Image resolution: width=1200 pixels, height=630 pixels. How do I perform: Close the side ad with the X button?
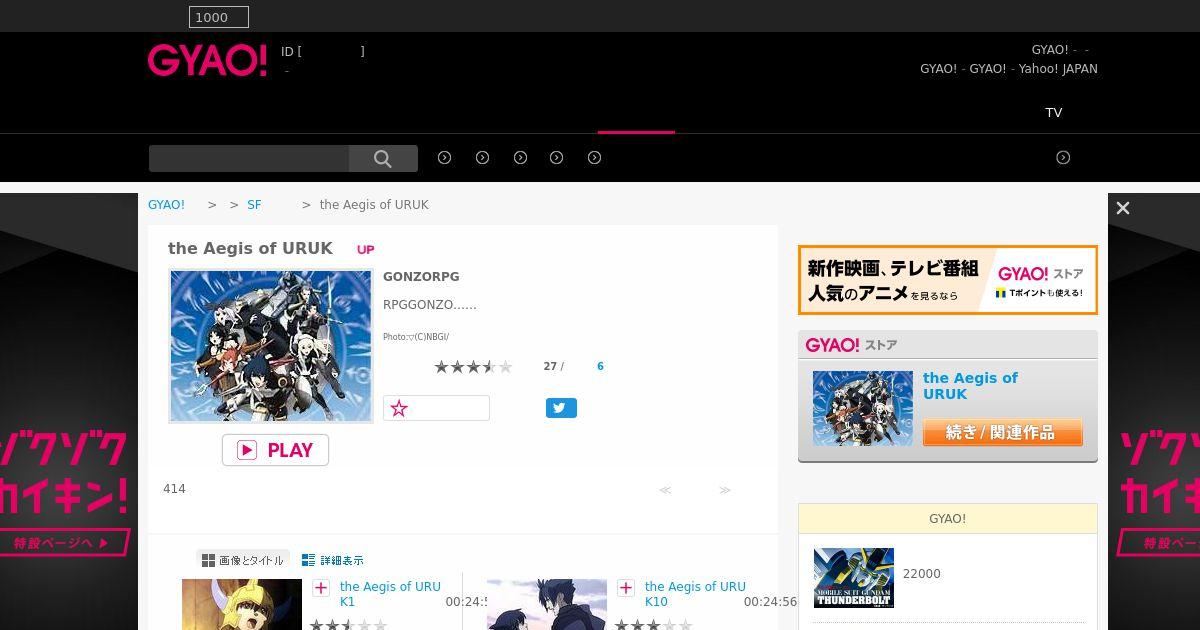tap(1123, 208)
